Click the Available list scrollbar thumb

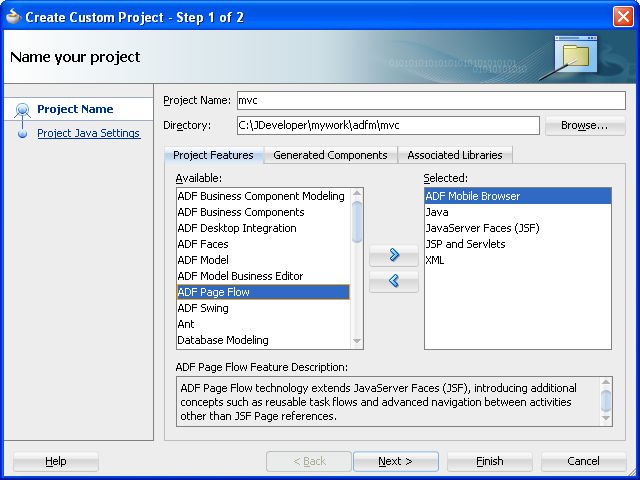(x=357, y=222)
